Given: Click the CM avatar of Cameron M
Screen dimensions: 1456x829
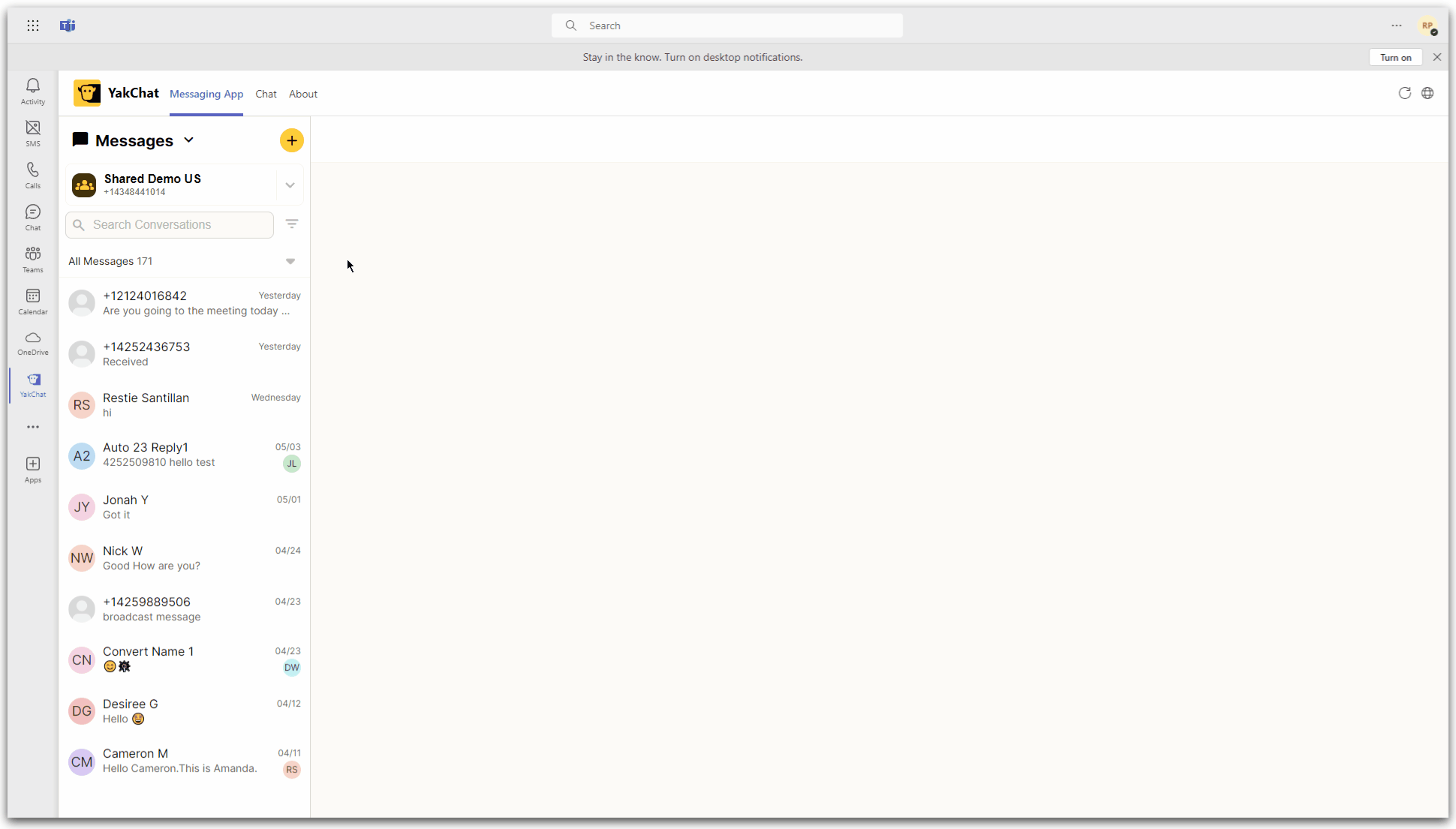Looking at the screenshot, I should pos(82,762).
